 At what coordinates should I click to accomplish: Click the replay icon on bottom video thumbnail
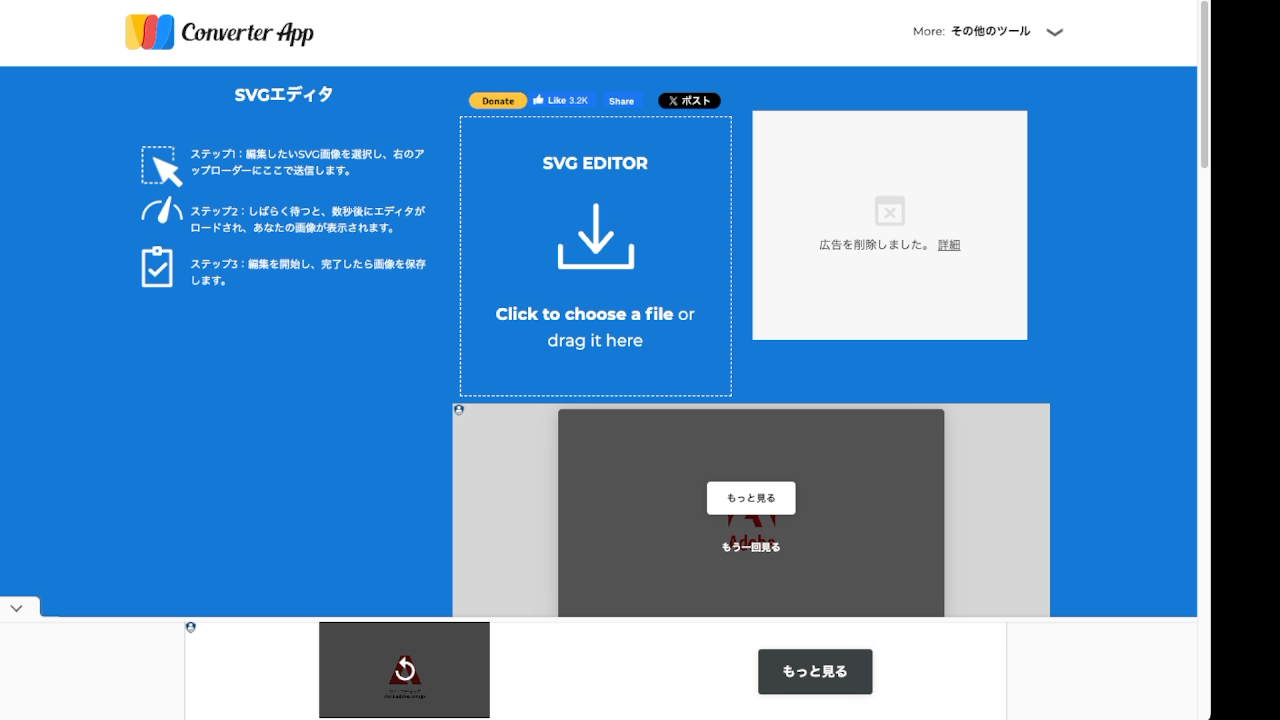pos(404,670)
